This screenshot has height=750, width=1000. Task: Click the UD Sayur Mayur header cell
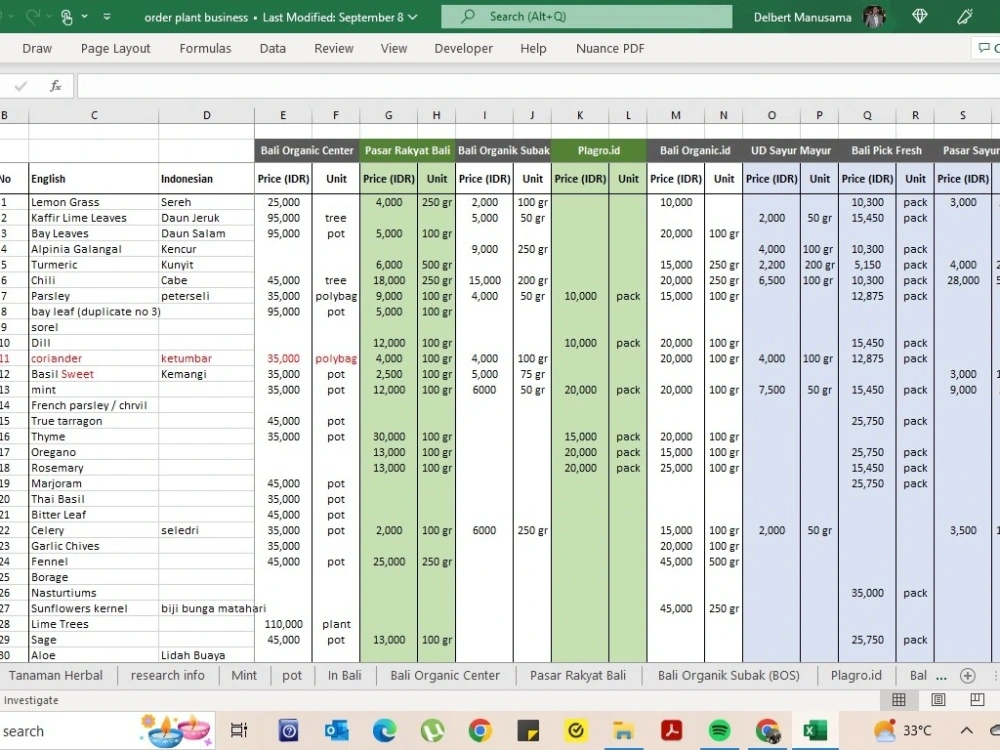pos(790,151)
